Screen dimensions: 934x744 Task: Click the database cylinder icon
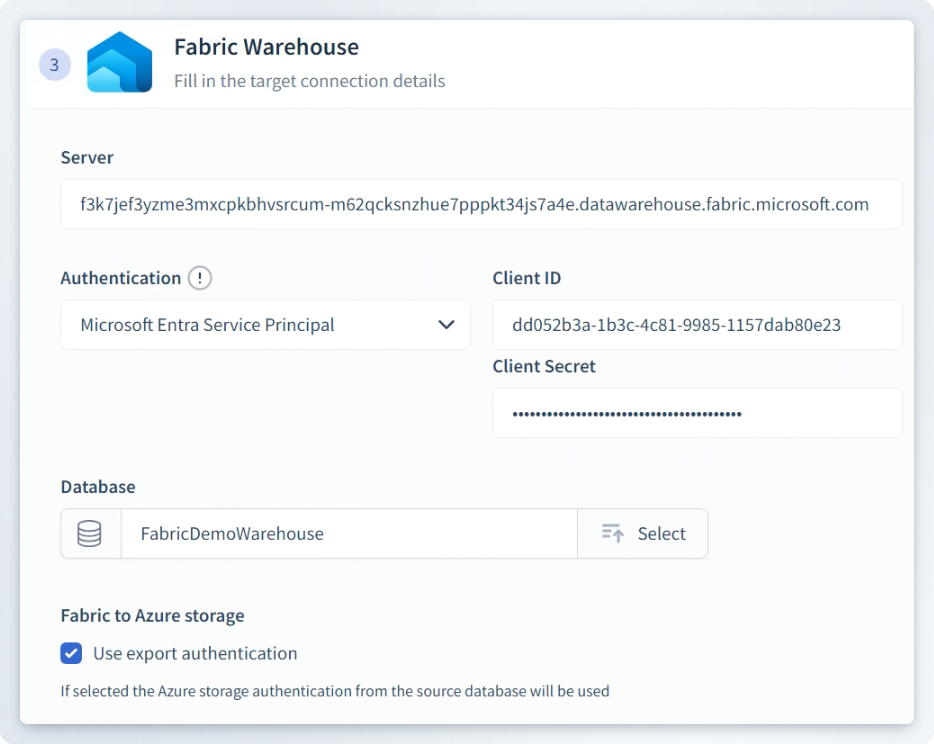click(90, 534)
